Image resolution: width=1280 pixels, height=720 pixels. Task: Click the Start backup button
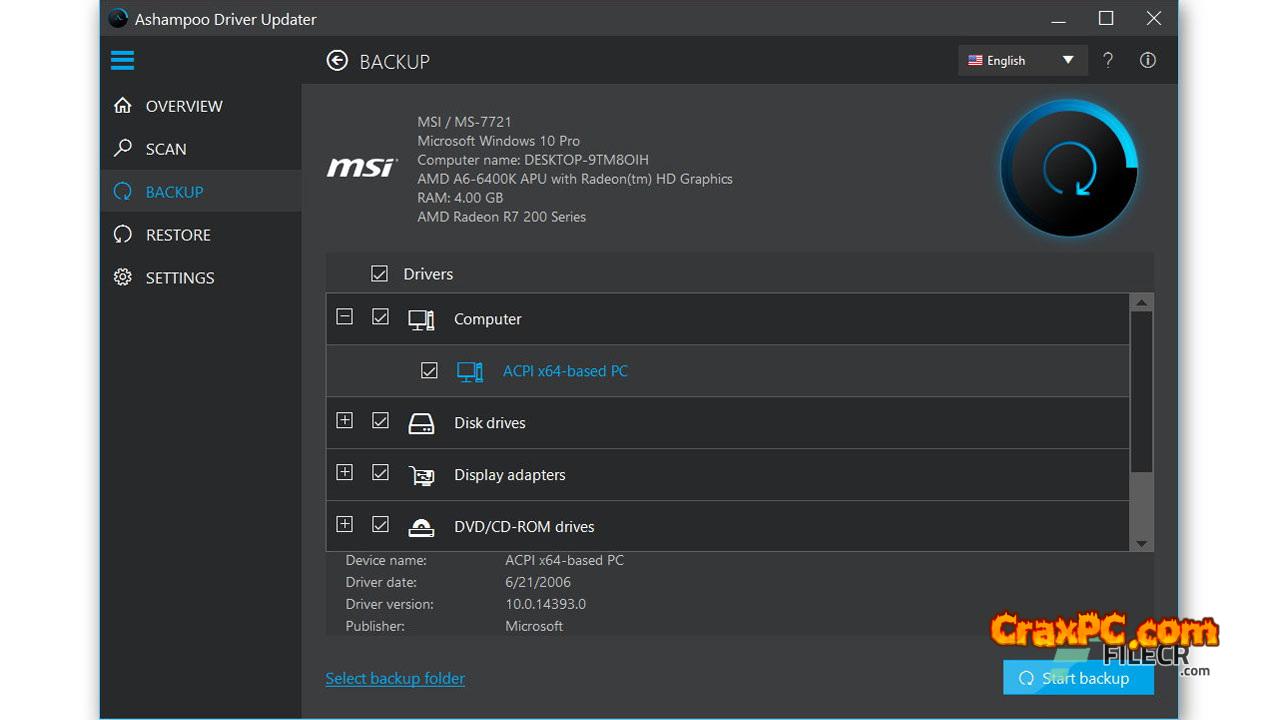tap(1078, 678)
